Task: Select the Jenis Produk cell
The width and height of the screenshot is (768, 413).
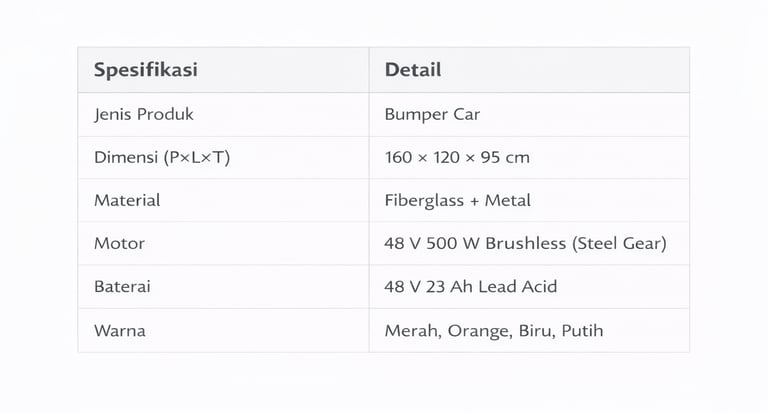Action: 143,114
